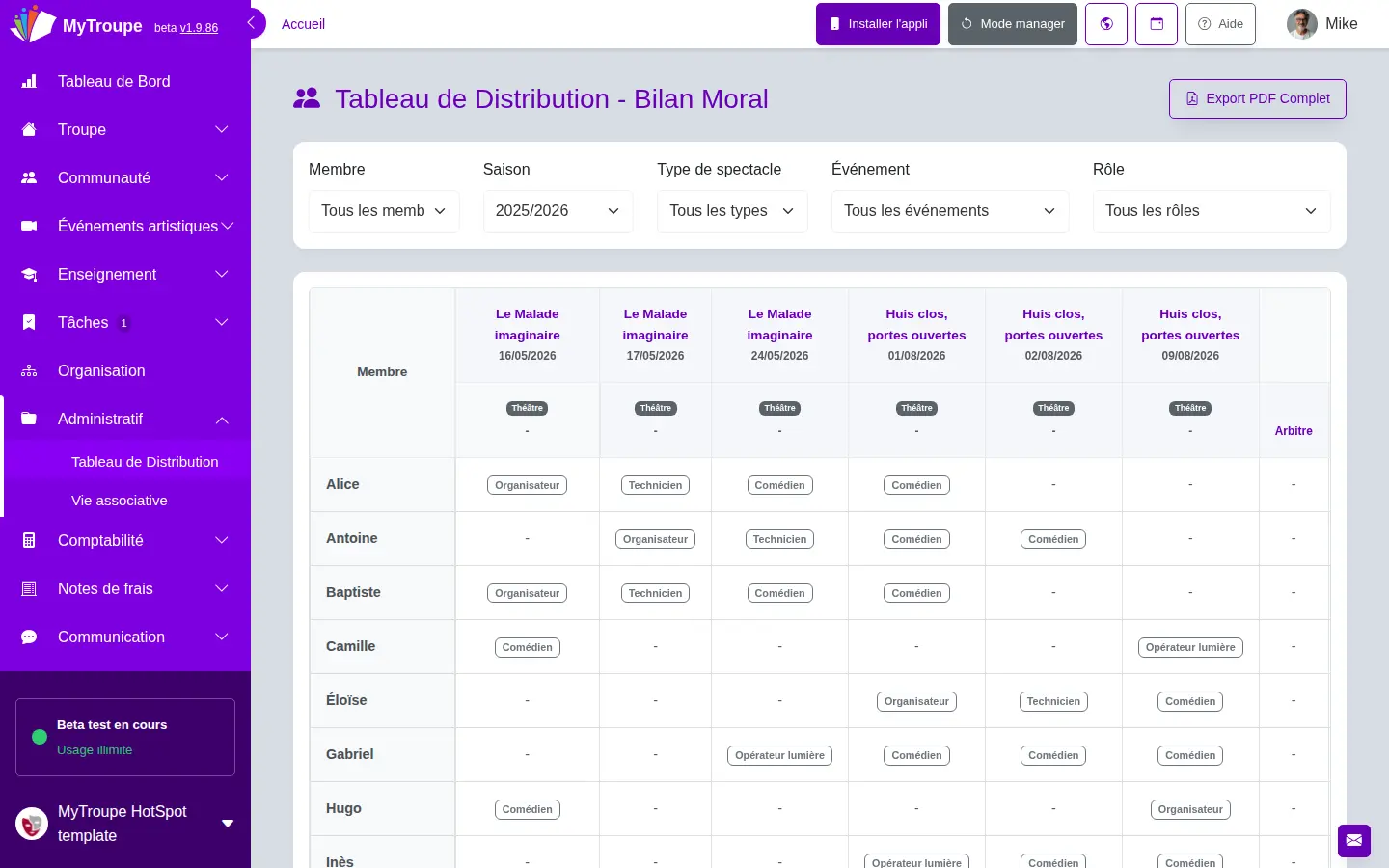1389x868 pixels.
Task: Click the Organisation hierarchy icon
Action: [29, 371]
